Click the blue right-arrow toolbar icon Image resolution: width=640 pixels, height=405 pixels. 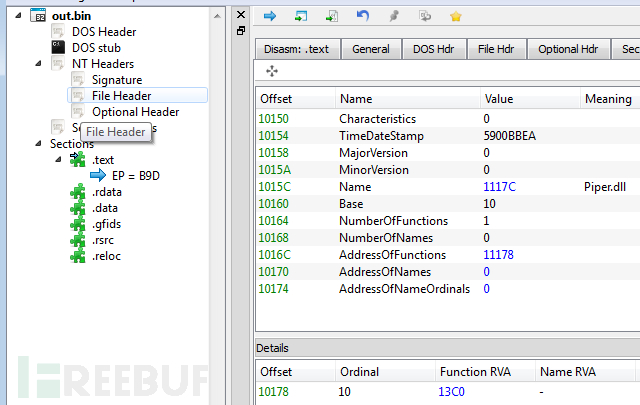coord(270,16)
